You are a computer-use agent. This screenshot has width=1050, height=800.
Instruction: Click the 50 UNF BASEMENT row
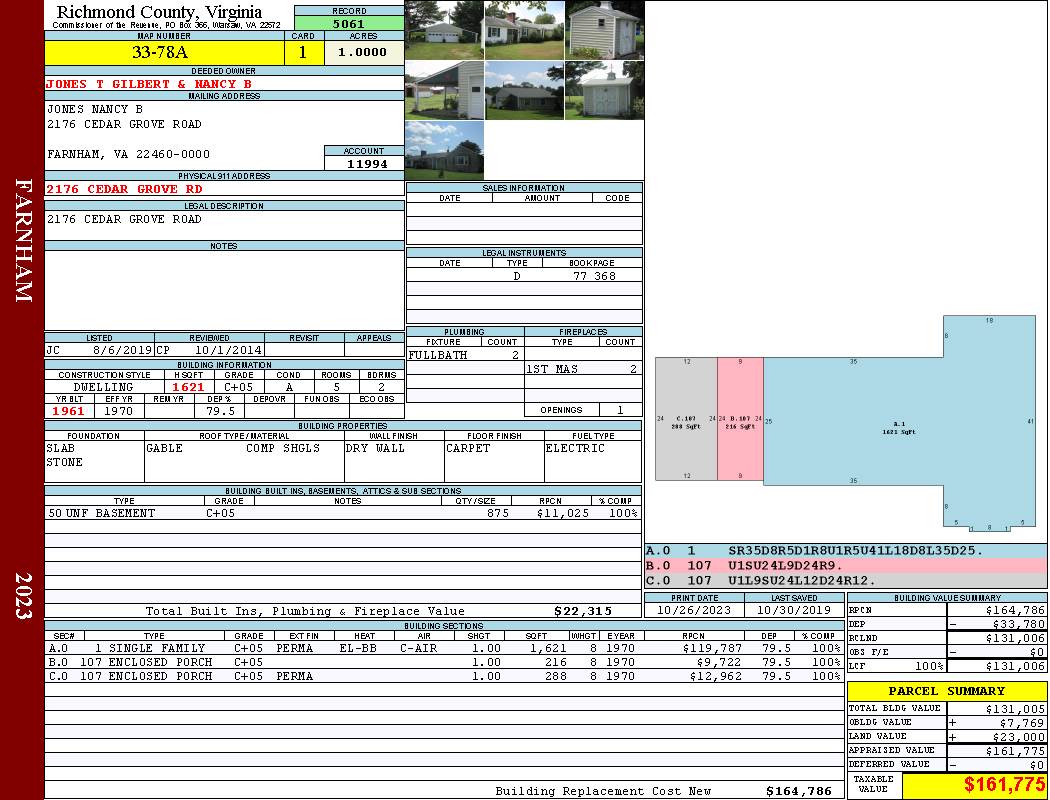(343, 513)
